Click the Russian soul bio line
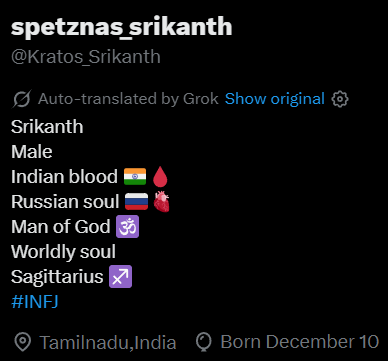The image size is (388, 361). click(x=90, y=202)
